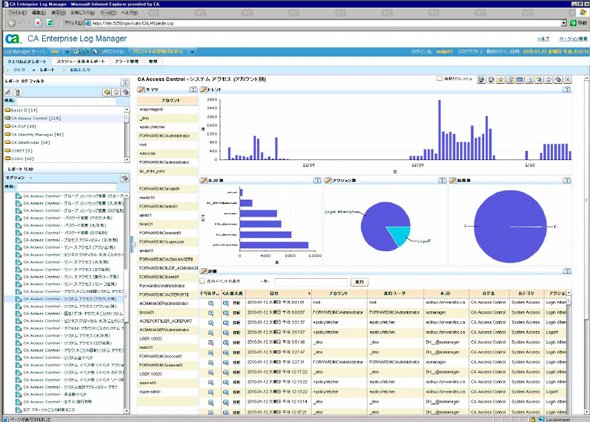Click the ログアウト link
Viewport: 590px width, 422px height.
(470, 52)
